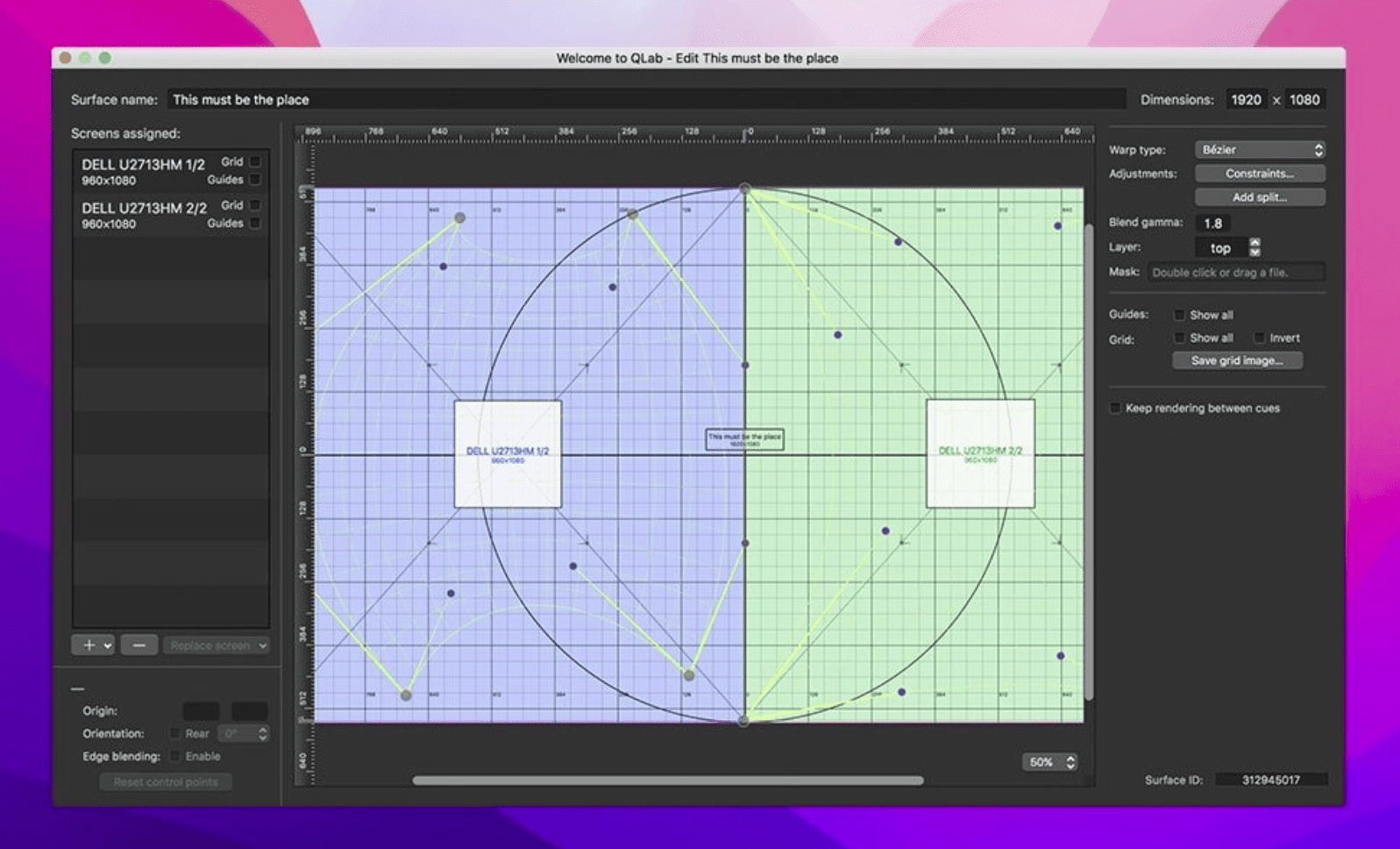Open the Warp type Bézier dropdown
This screenshot has height=849, width=1400.
(1260, 150)
